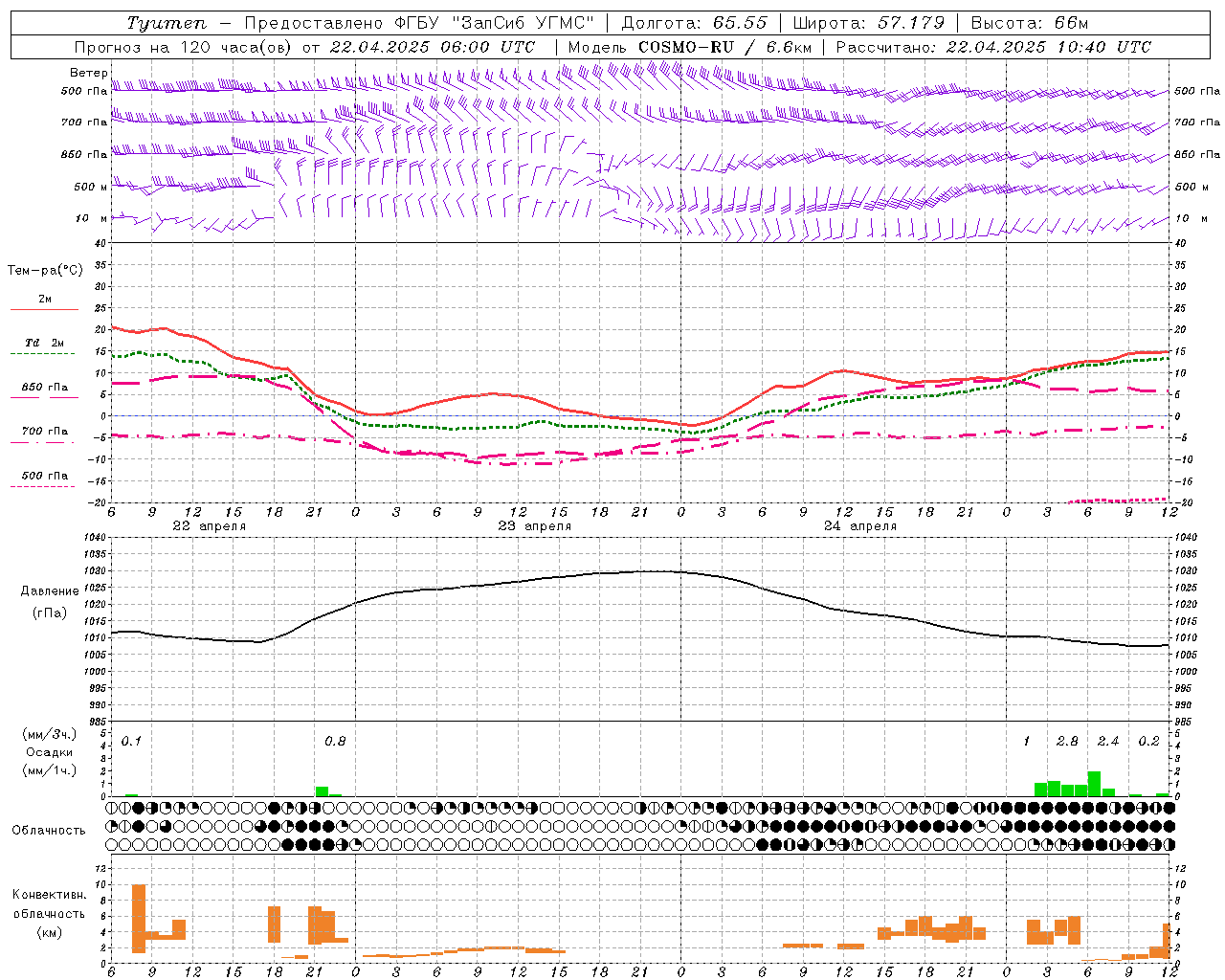
Task: Click the precipitation total "0.1"
Action: pyautogui.click(x=131, y=742)
